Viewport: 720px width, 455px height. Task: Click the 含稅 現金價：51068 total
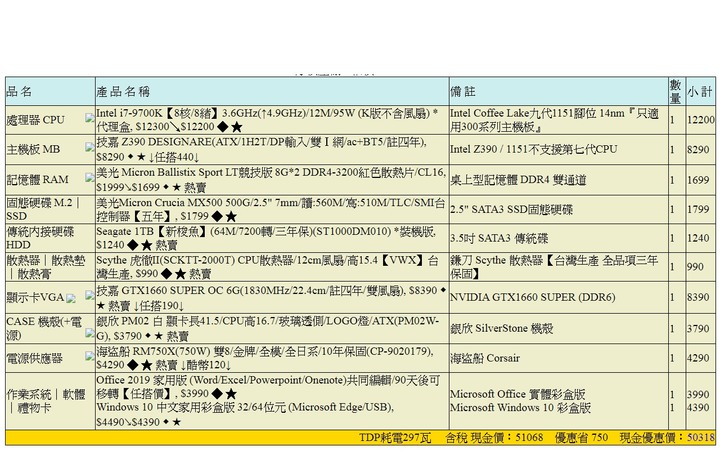tap(494, 438)
